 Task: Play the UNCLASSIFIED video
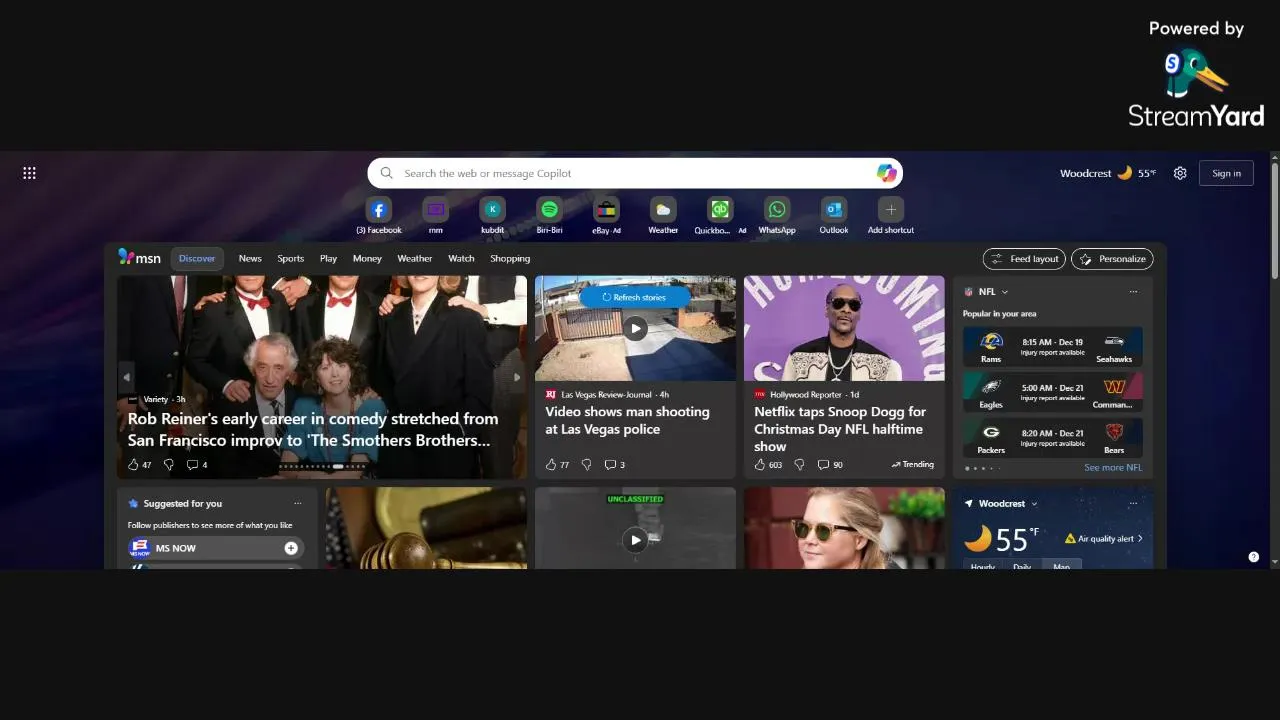(635, 540)
